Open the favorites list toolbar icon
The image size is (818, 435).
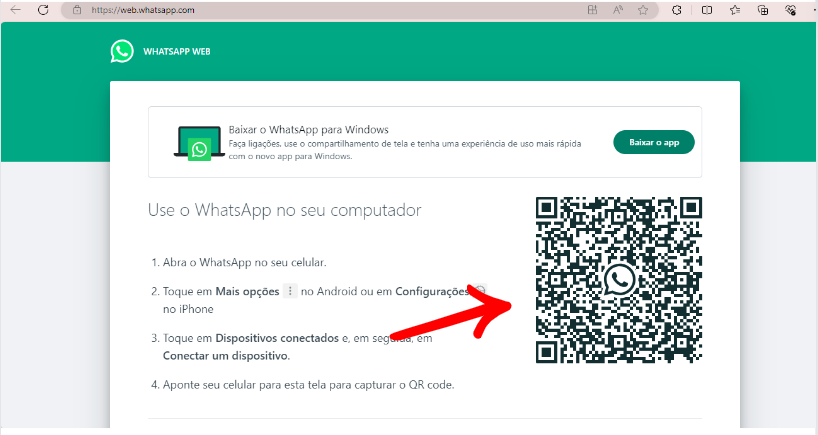(x=735, y=9)
